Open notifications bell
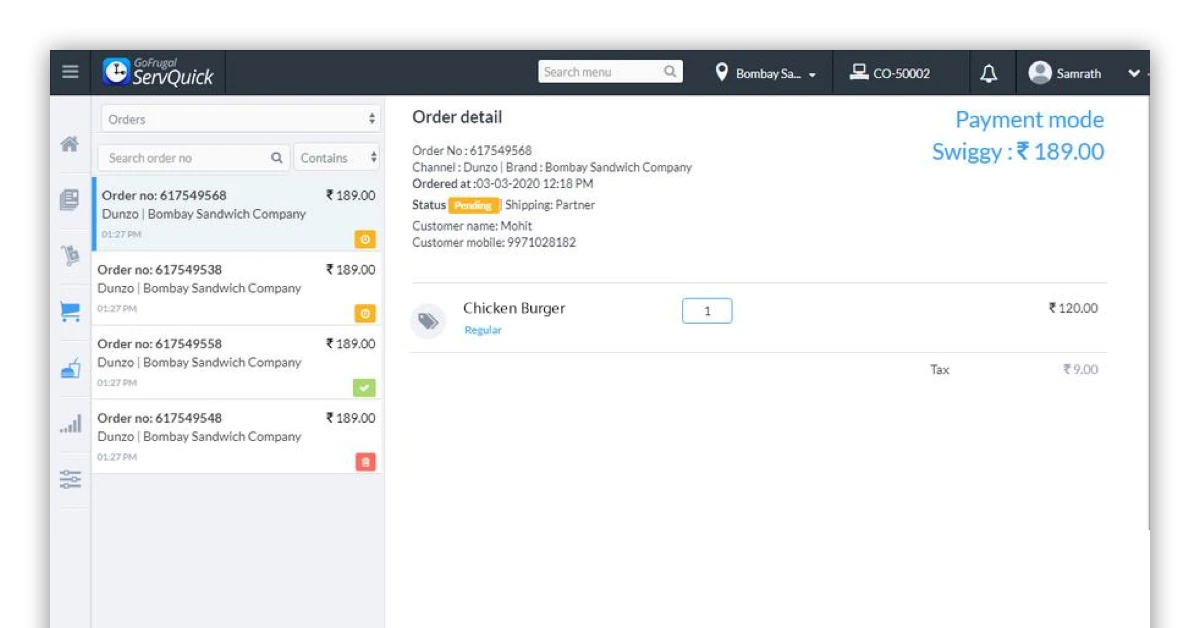The image size is (1200, 628). [988, 73]
